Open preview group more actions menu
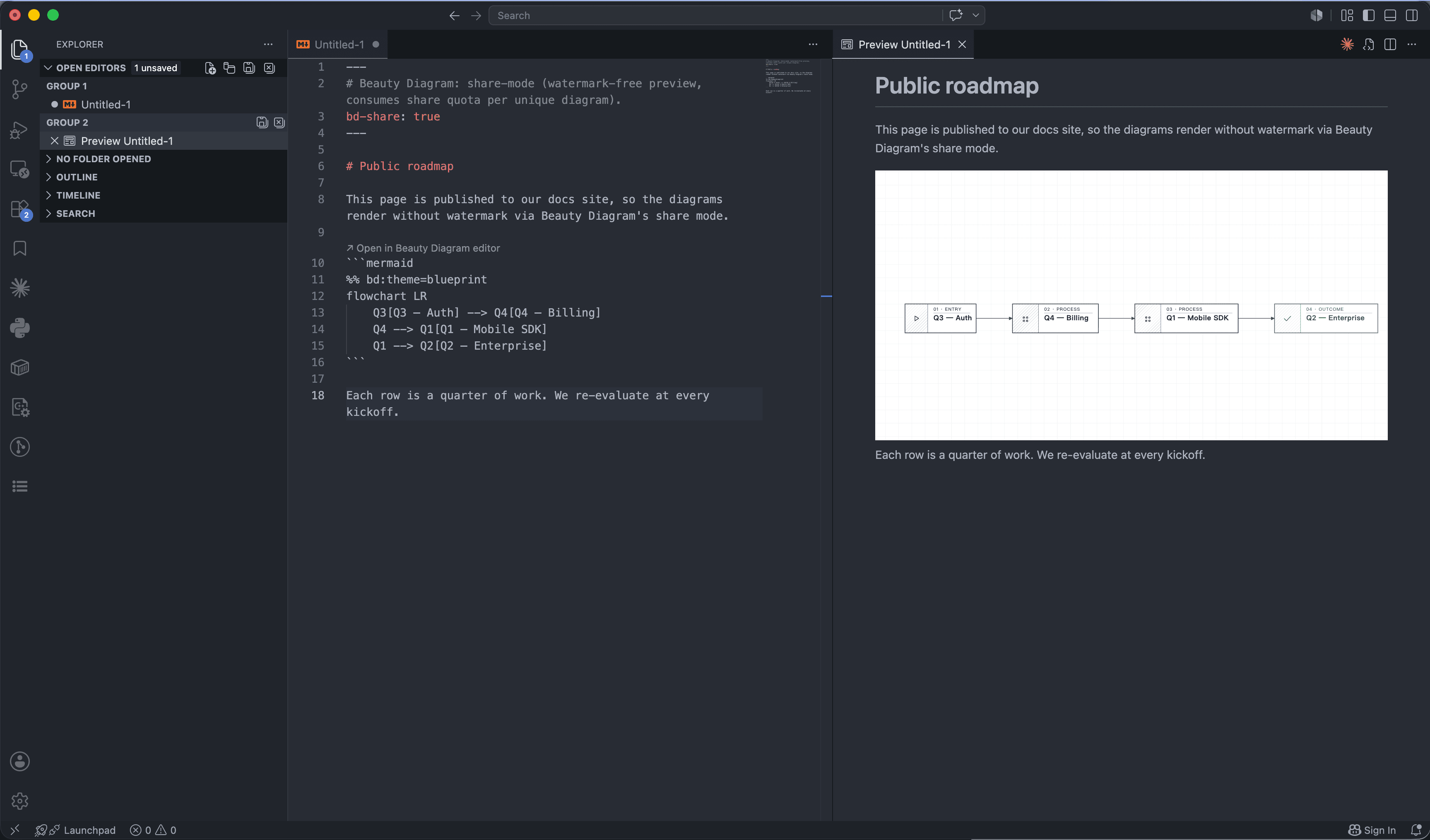 [1412, 44]
